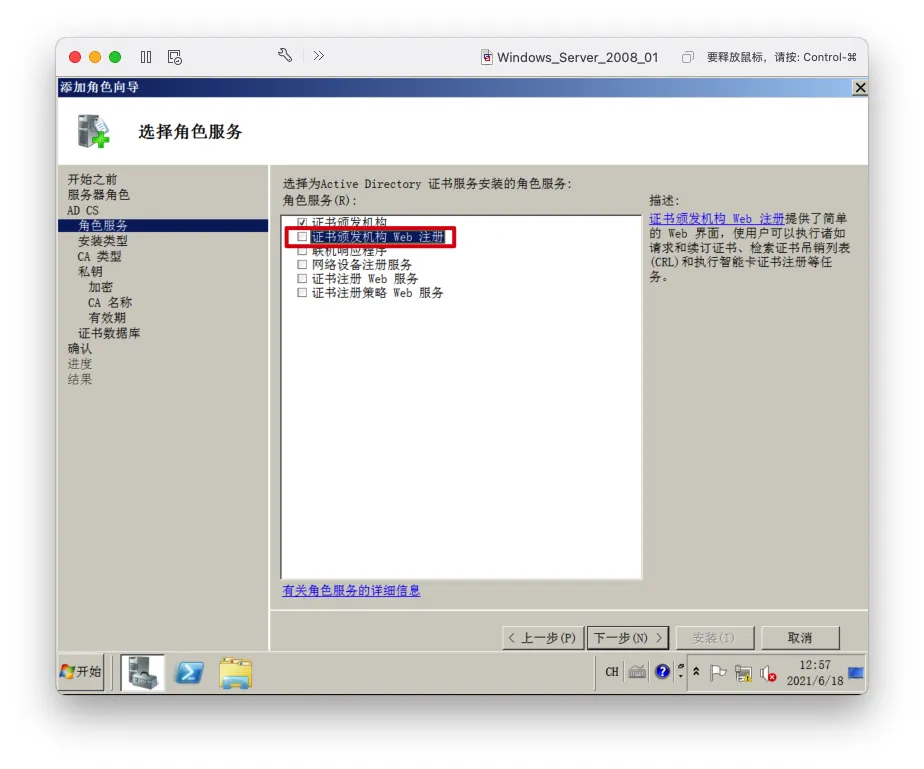The image size is (924, 769).
Task: Open blue help question mark icon
Action: point(662,672)
